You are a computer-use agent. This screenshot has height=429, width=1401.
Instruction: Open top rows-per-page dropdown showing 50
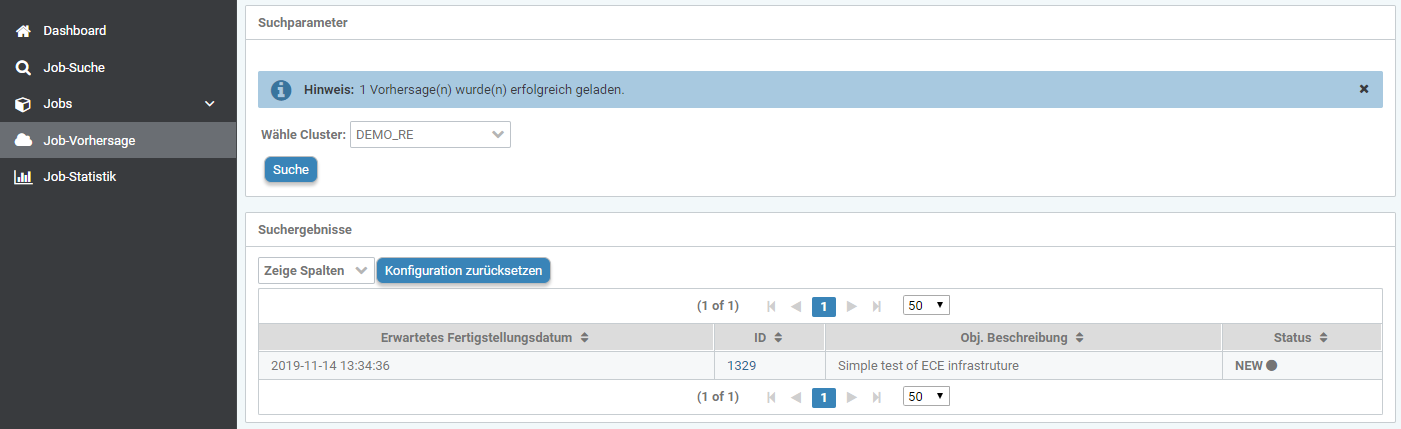click(925, 306)
